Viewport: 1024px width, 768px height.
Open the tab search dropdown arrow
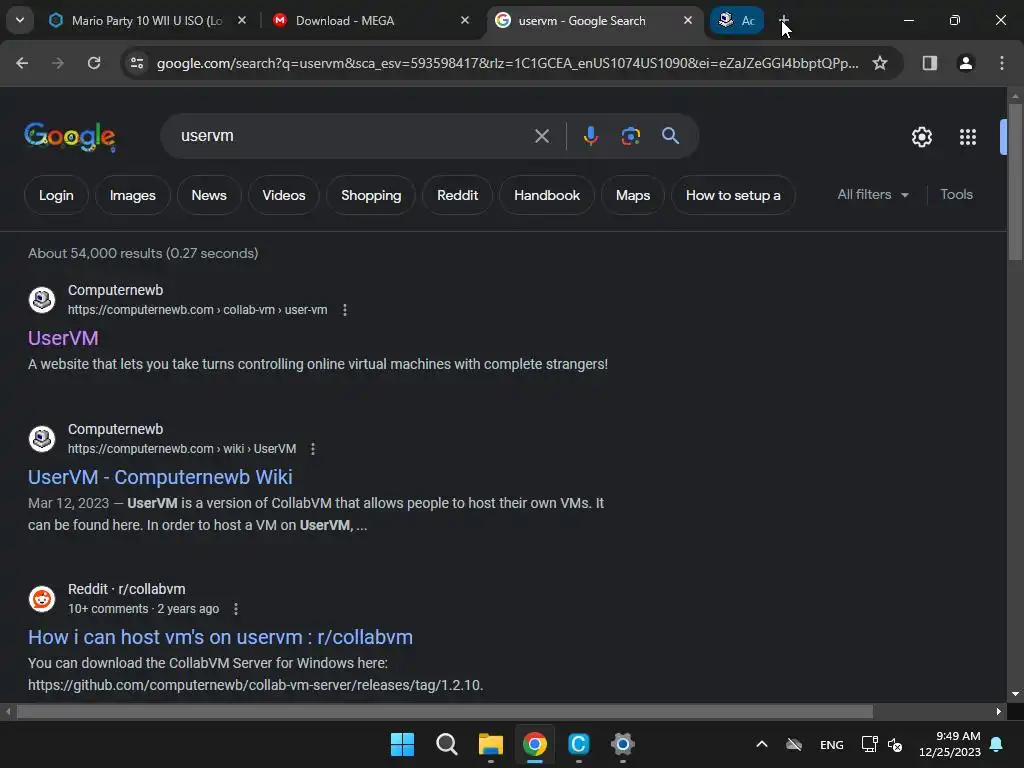point(20,20)
